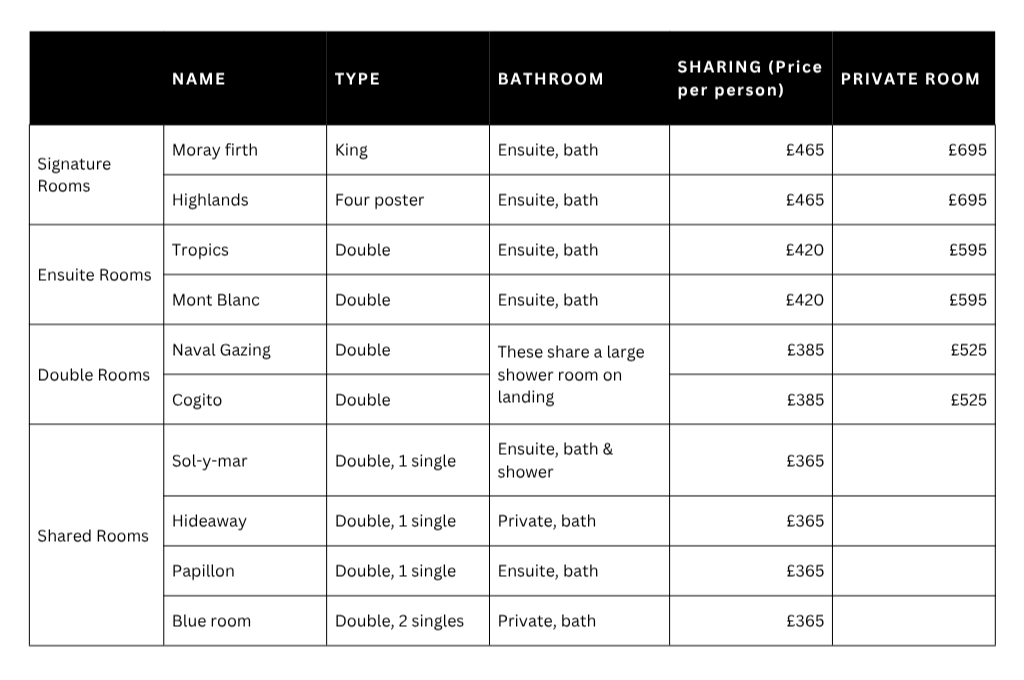Click the Four poster type cell
The width and height of the screenshot is (1024, 680).
[x=379, y=200]
